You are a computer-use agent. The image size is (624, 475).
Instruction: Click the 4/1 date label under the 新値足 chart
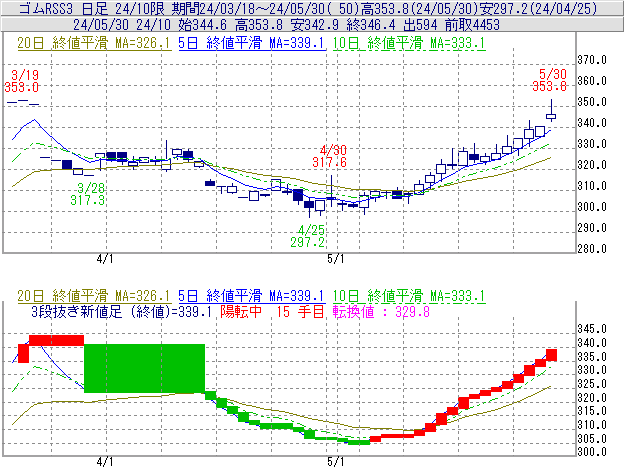105,462
